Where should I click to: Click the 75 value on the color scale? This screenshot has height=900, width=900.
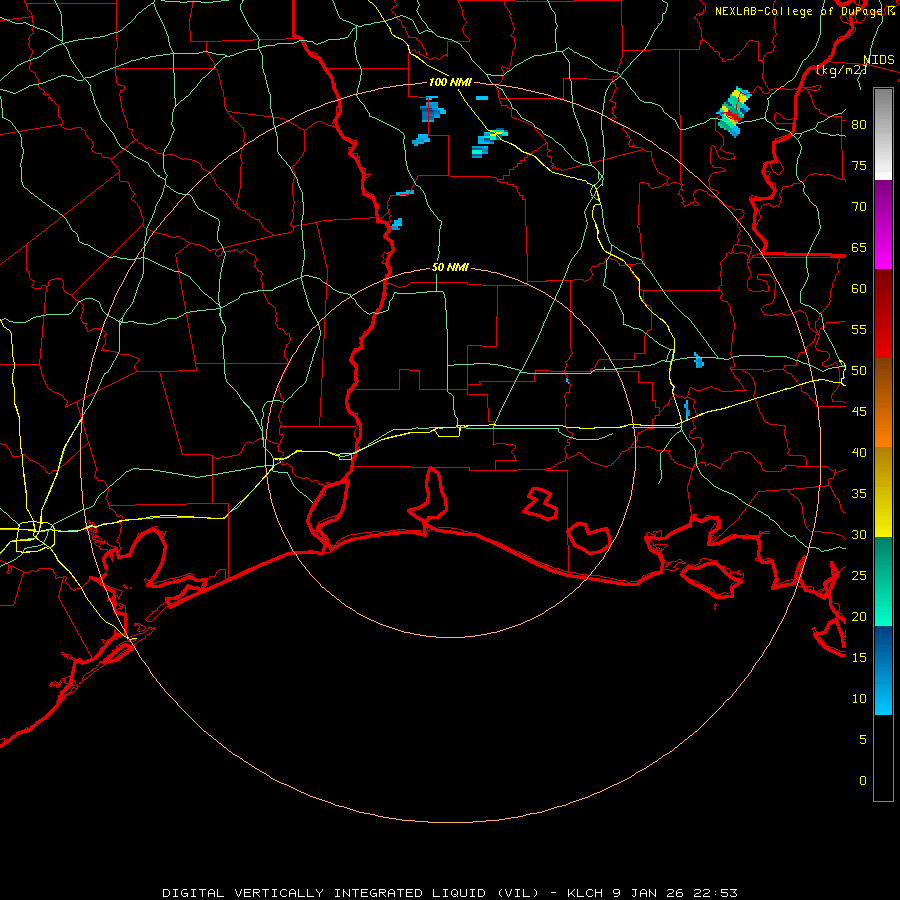[859, 166]
